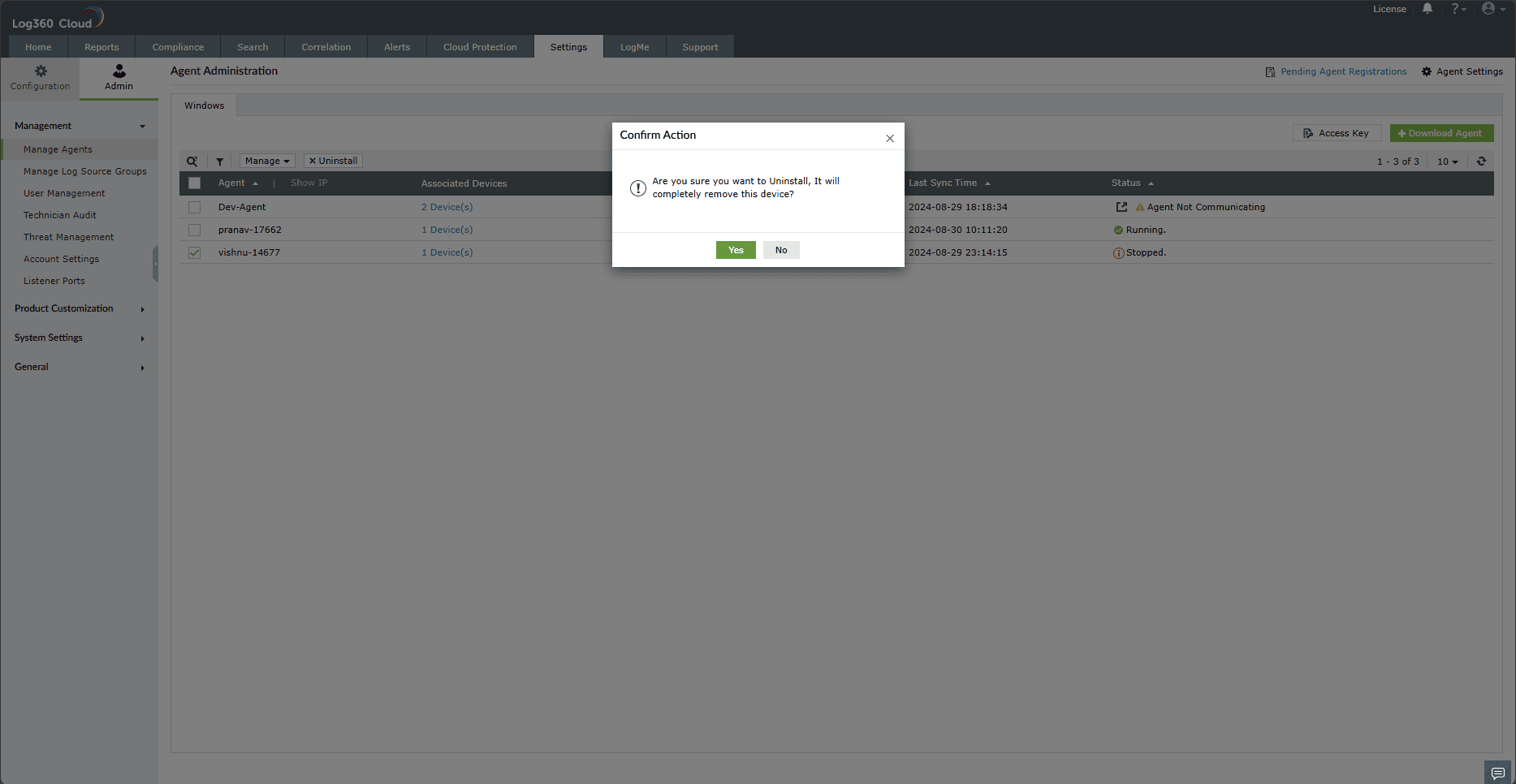1516x784 pixels.
Task: Open the Alerts tab
Action: [x=397, y=47]
